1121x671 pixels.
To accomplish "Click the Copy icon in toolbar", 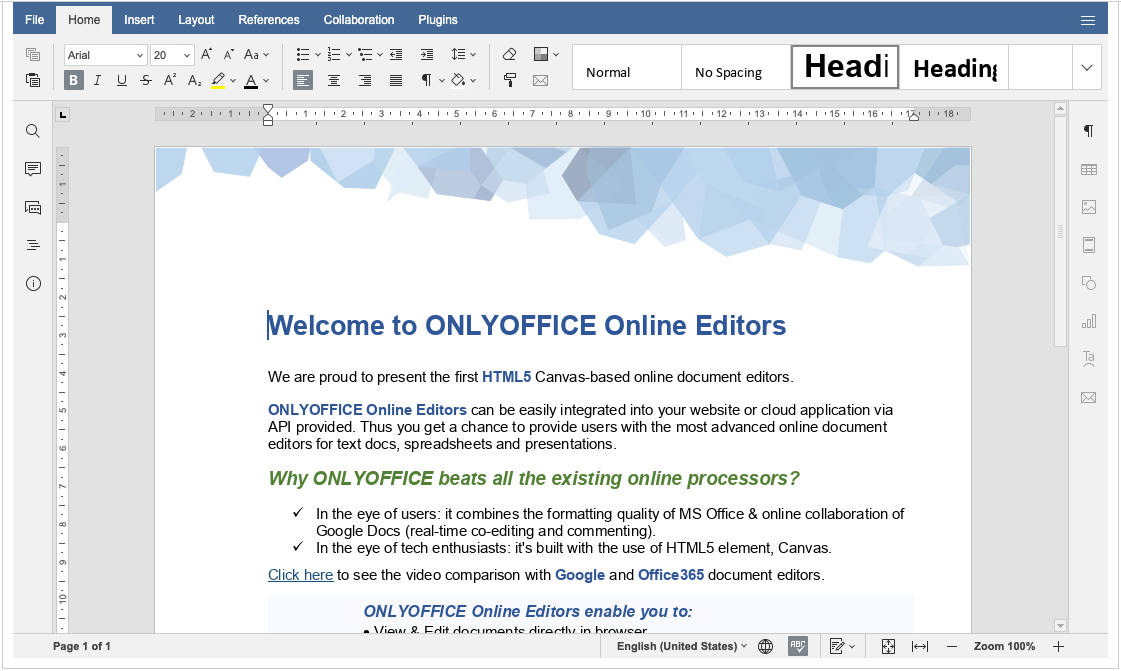I will [33, 54].
